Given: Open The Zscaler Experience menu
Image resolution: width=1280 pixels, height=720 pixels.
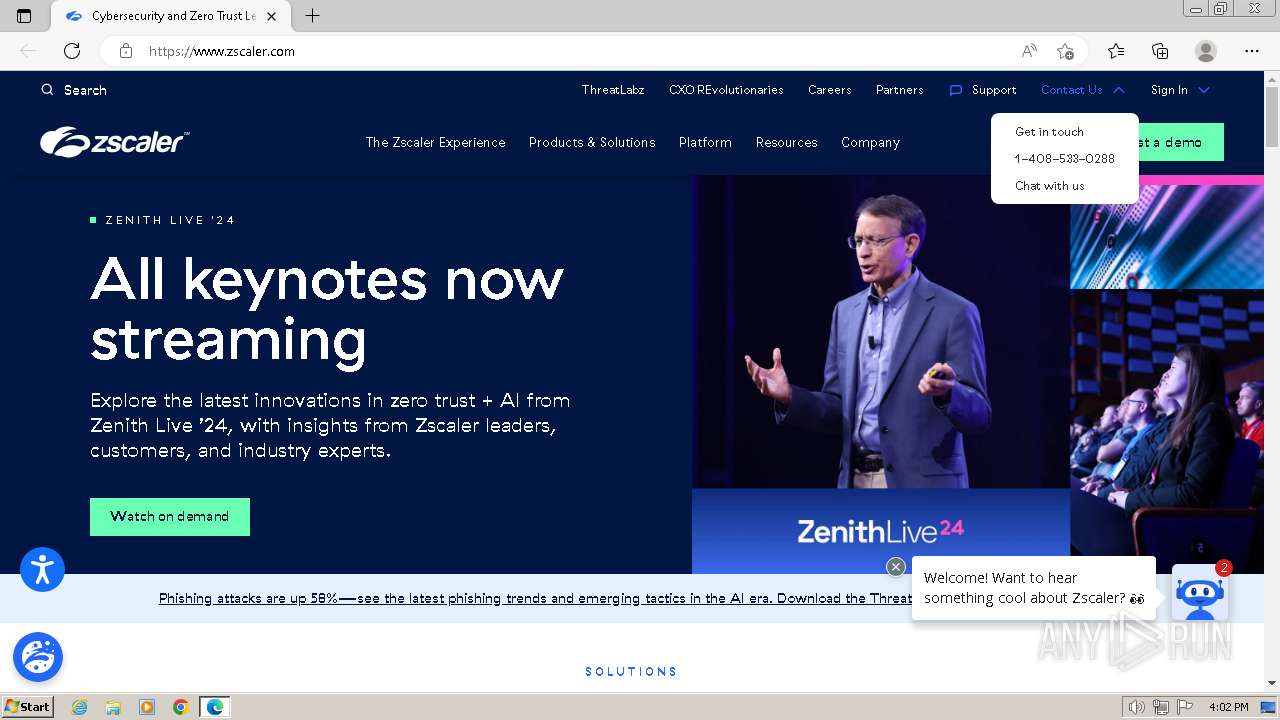Looking at the screenshot, I should [435, 142].
